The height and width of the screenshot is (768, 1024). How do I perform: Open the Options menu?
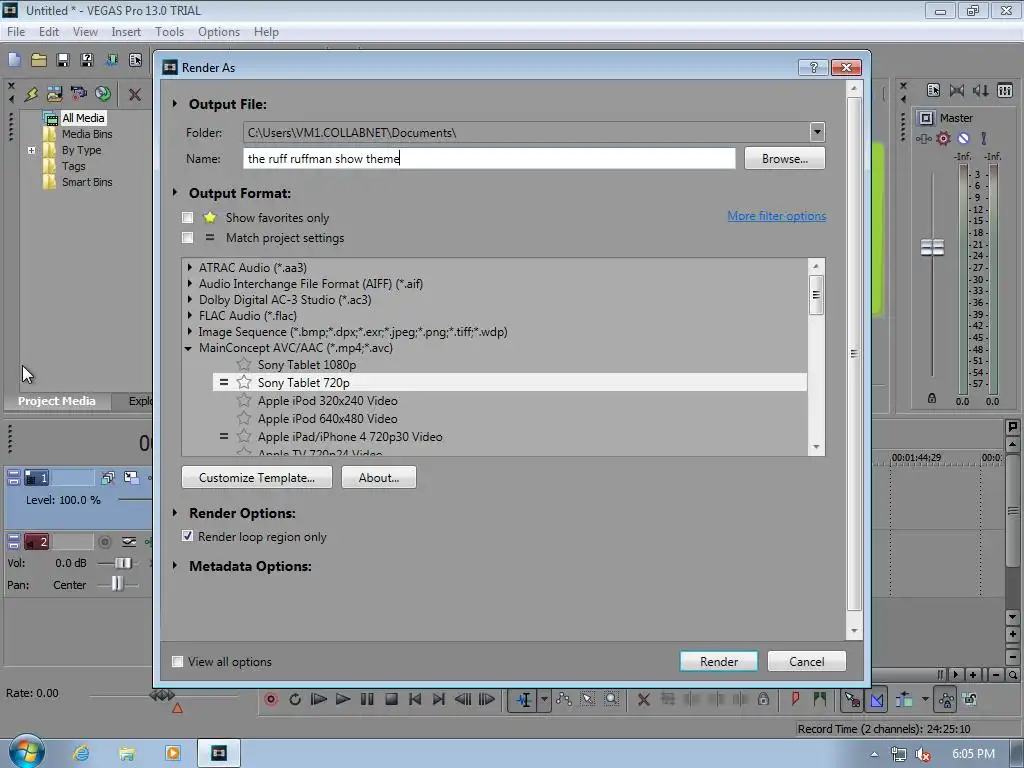(219, 31)
